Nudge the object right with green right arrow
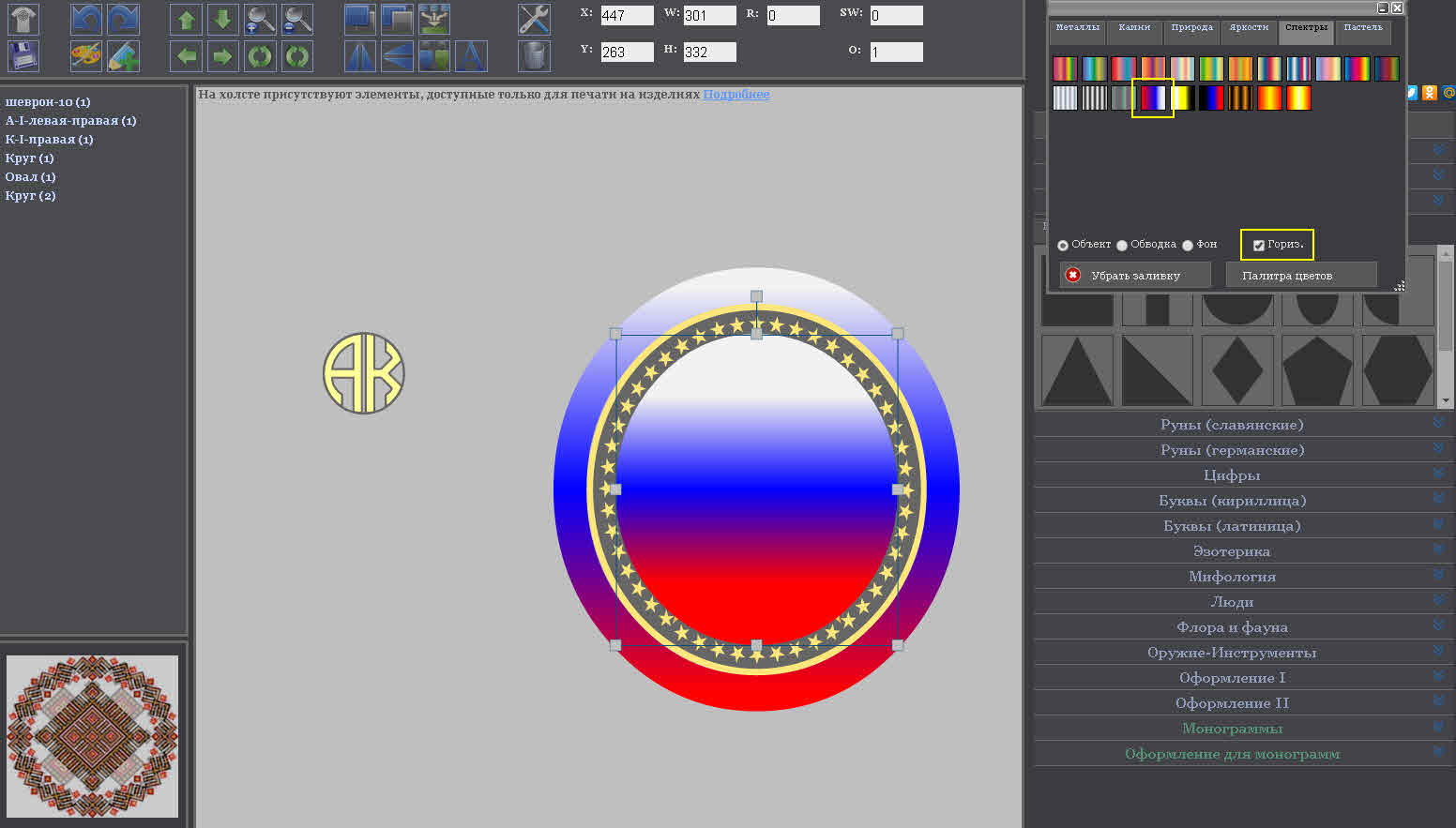The image size is (1456, 828). click(222, 56)
